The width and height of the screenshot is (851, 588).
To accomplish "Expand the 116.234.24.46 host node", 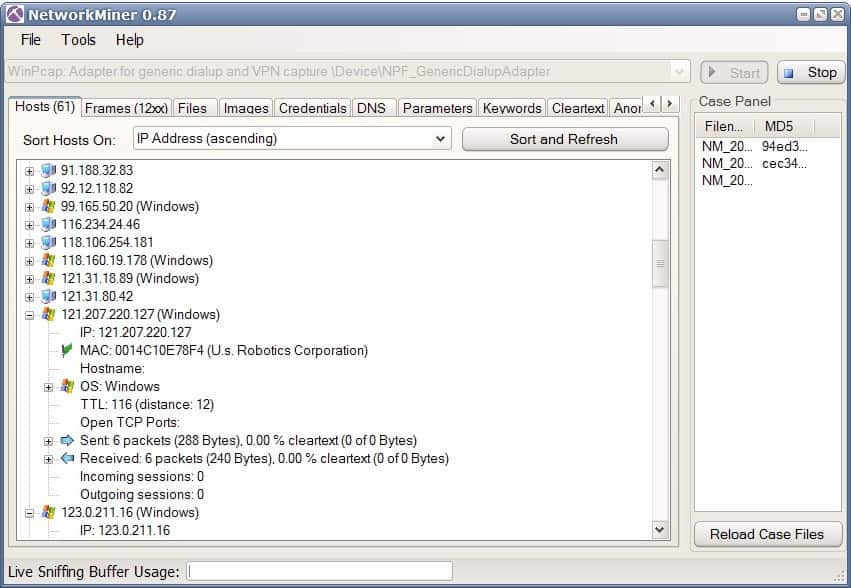I will (29, 225).
